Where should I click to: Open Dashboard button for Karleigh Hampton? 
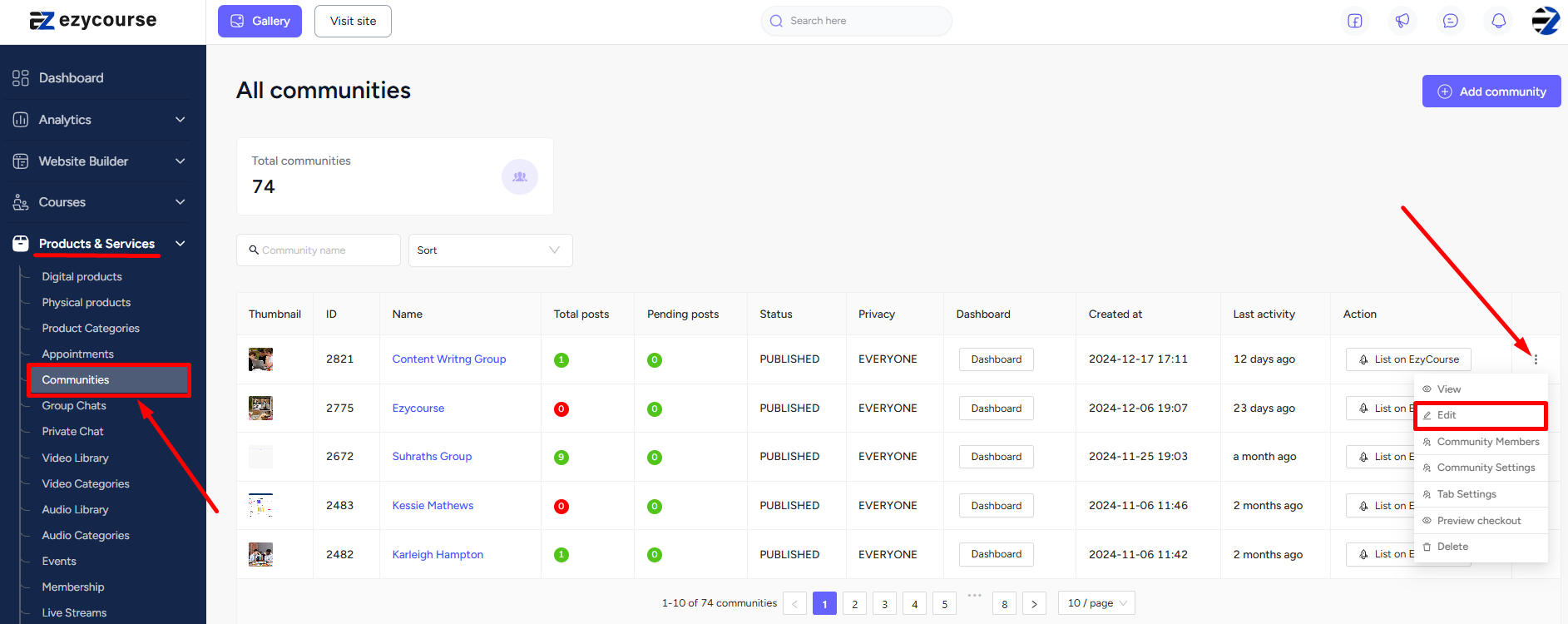coord(997,554)
